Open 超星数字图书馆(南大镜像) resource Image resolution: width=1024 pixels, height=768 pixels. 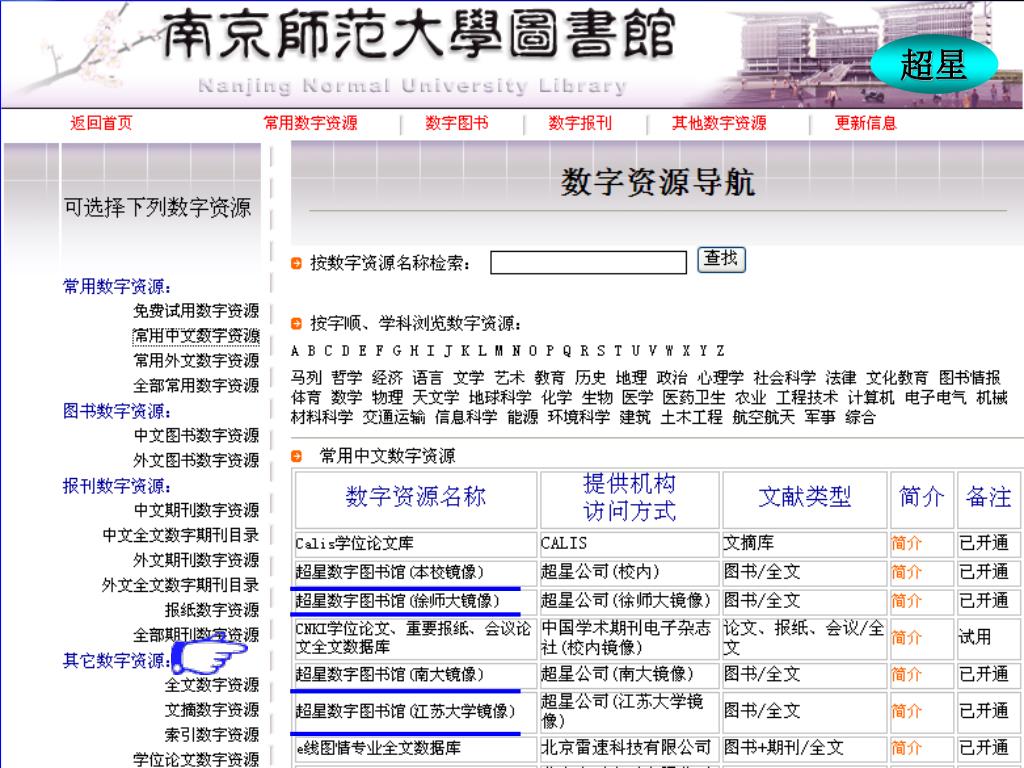click(390, 674)
